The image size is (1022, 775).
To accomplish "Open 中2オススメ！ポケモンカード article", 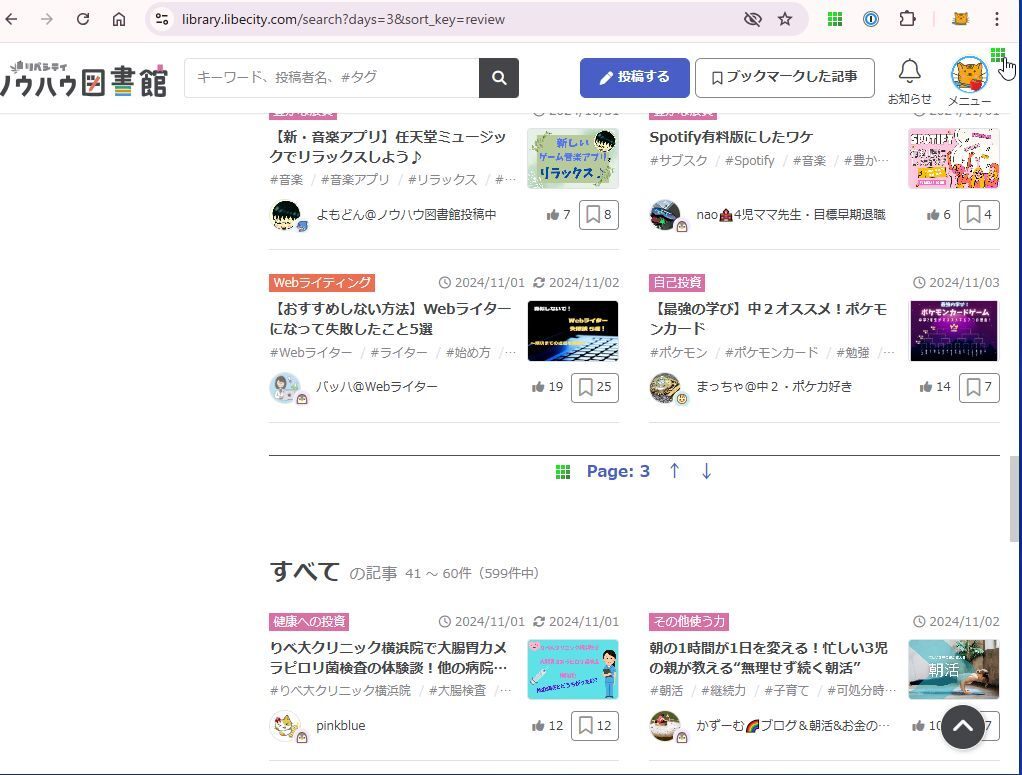I will tap(768, 319).
